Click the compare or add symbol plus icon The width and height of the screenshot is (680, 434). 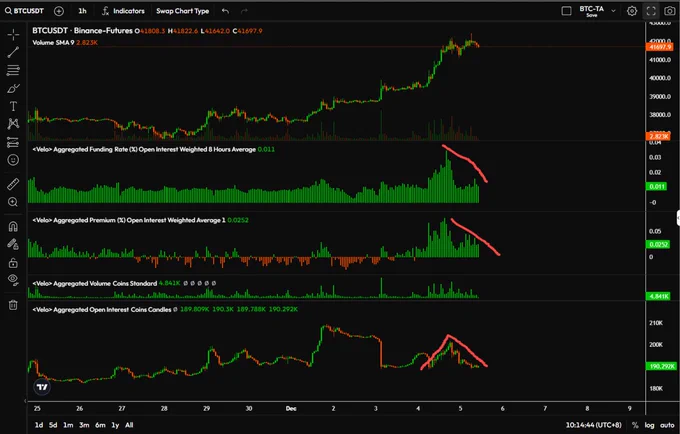tap(59, 11)
